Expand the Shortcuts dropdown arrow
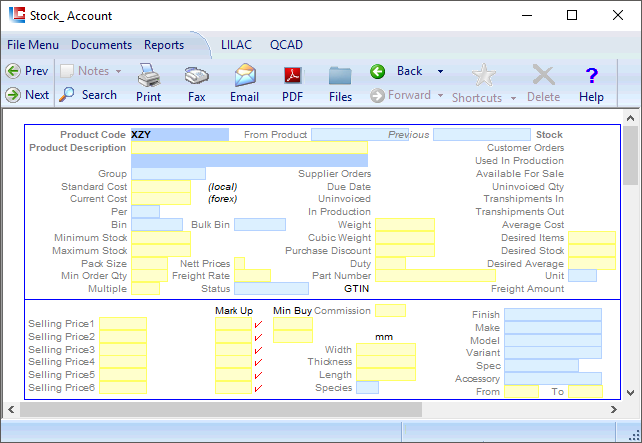 513,98
